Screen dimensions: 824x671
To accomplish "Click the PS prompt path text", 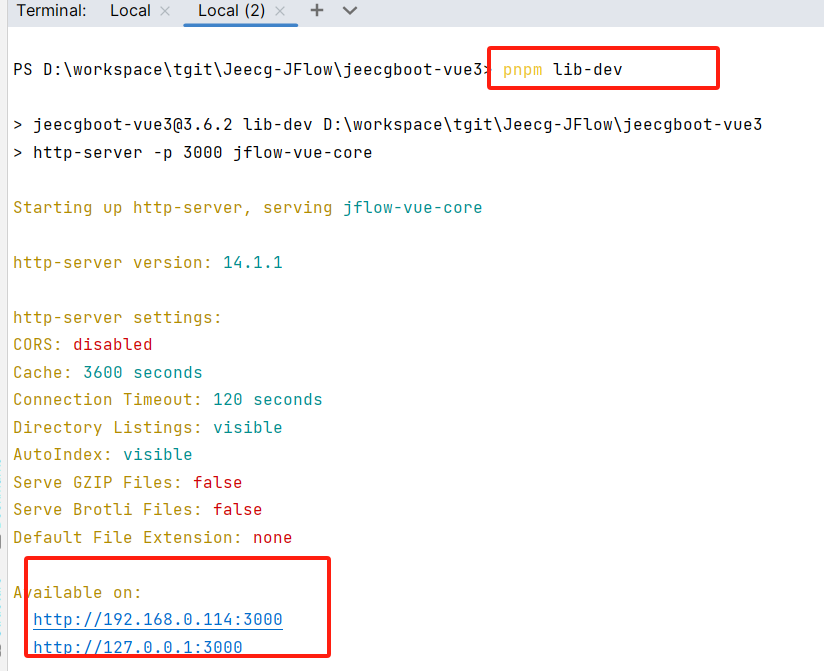I will click(x=250, y=70).
